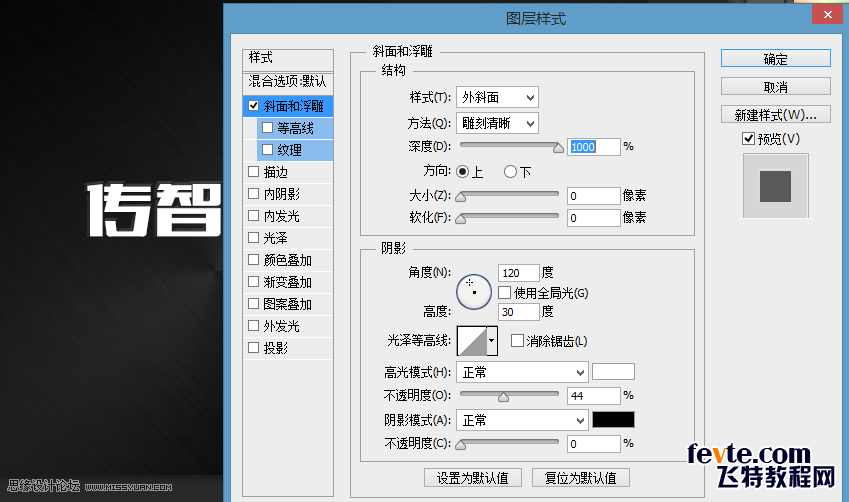Click the 深度 value field showing 1000
Screen dimensions: 849x502
click(593, 147)
